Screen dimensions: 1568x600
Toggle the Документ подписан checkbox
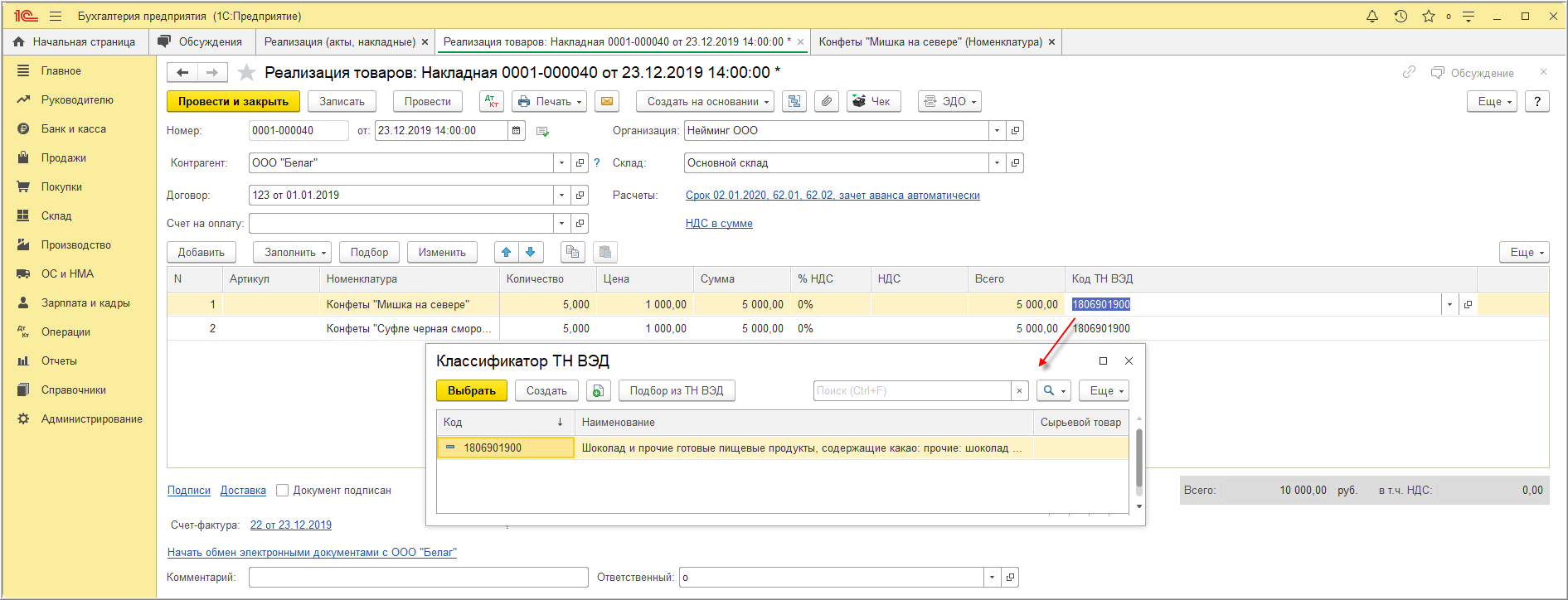(x=283, y=490)
